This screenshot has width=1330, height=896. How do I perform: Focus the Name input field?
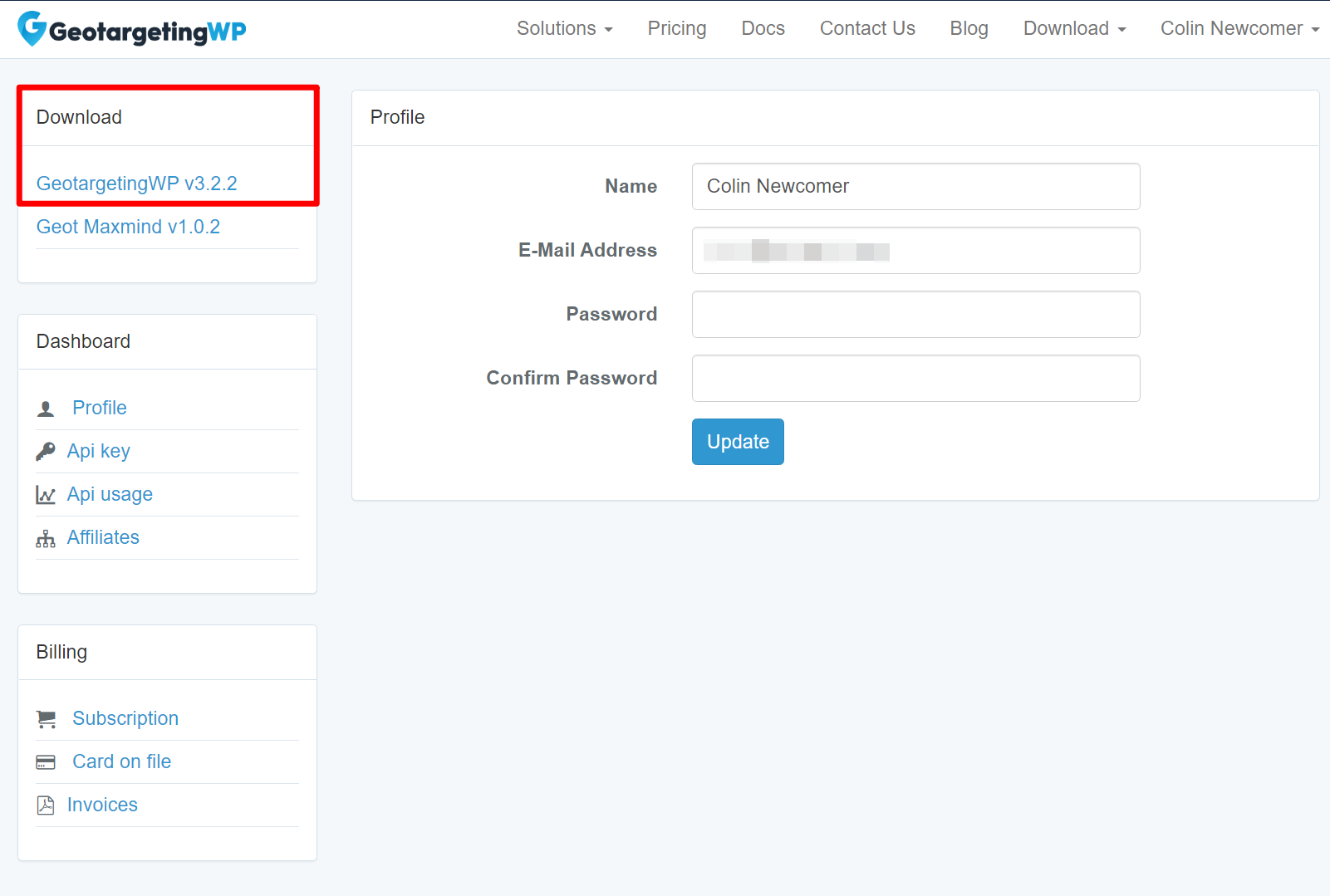pos(915,186)
